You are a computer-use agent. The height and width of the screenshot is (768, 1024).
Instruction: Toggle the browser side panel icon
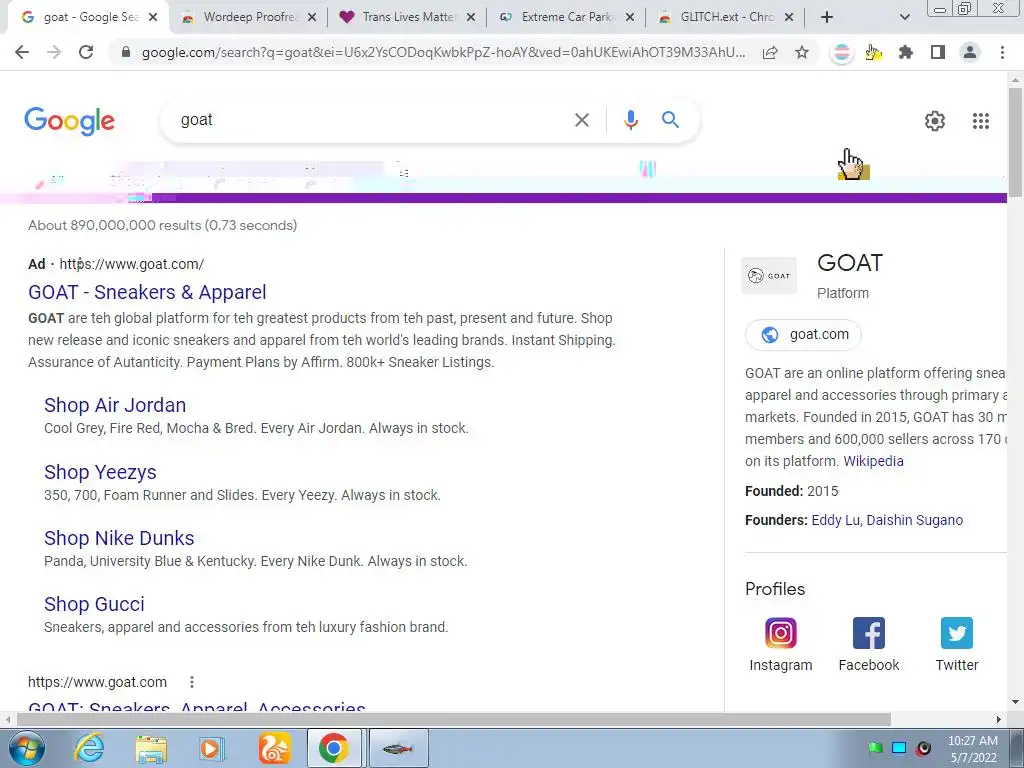938,52
